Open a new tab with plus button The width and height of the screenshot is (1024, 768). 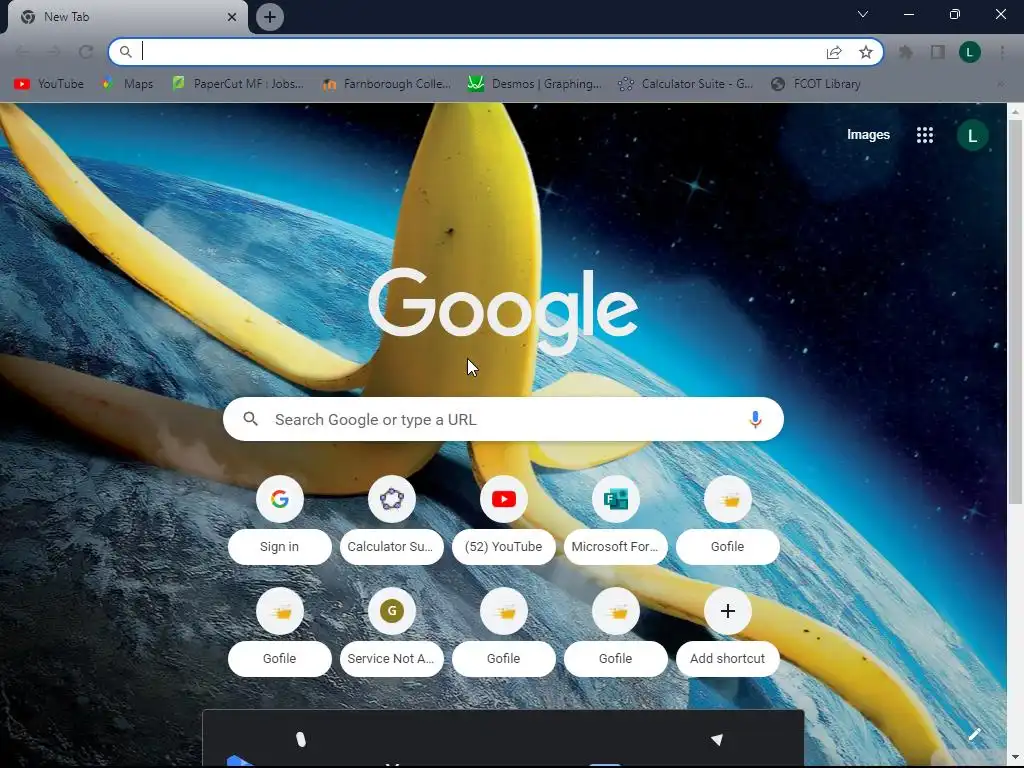coord(270,17)
